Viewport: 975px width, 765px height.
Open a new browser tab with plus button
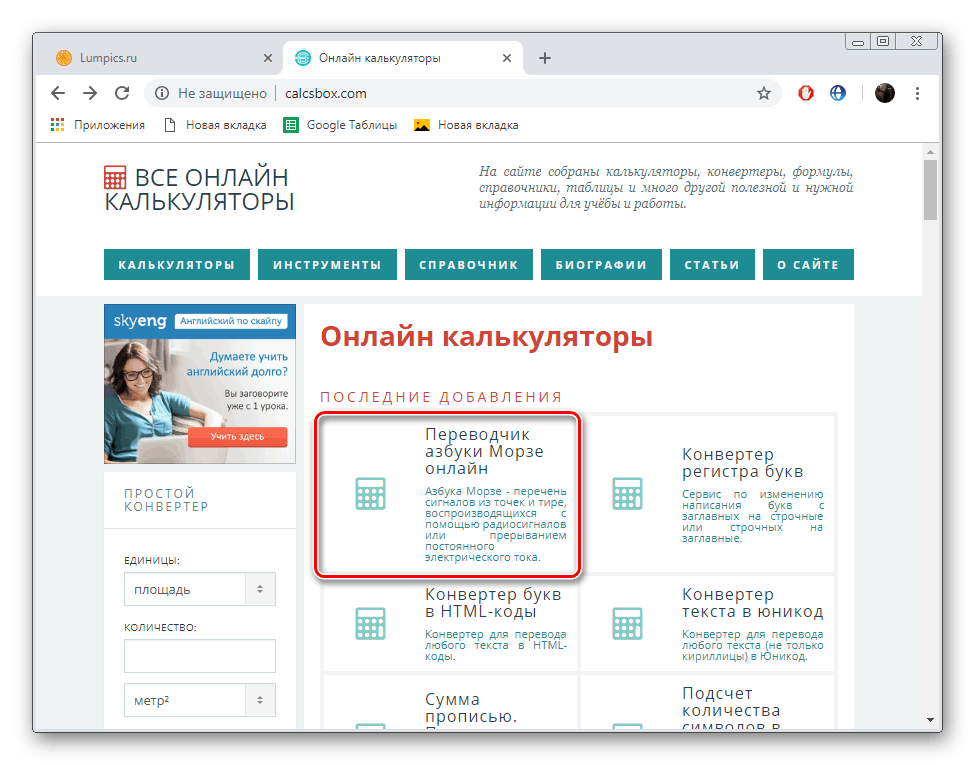coord(545,58)
